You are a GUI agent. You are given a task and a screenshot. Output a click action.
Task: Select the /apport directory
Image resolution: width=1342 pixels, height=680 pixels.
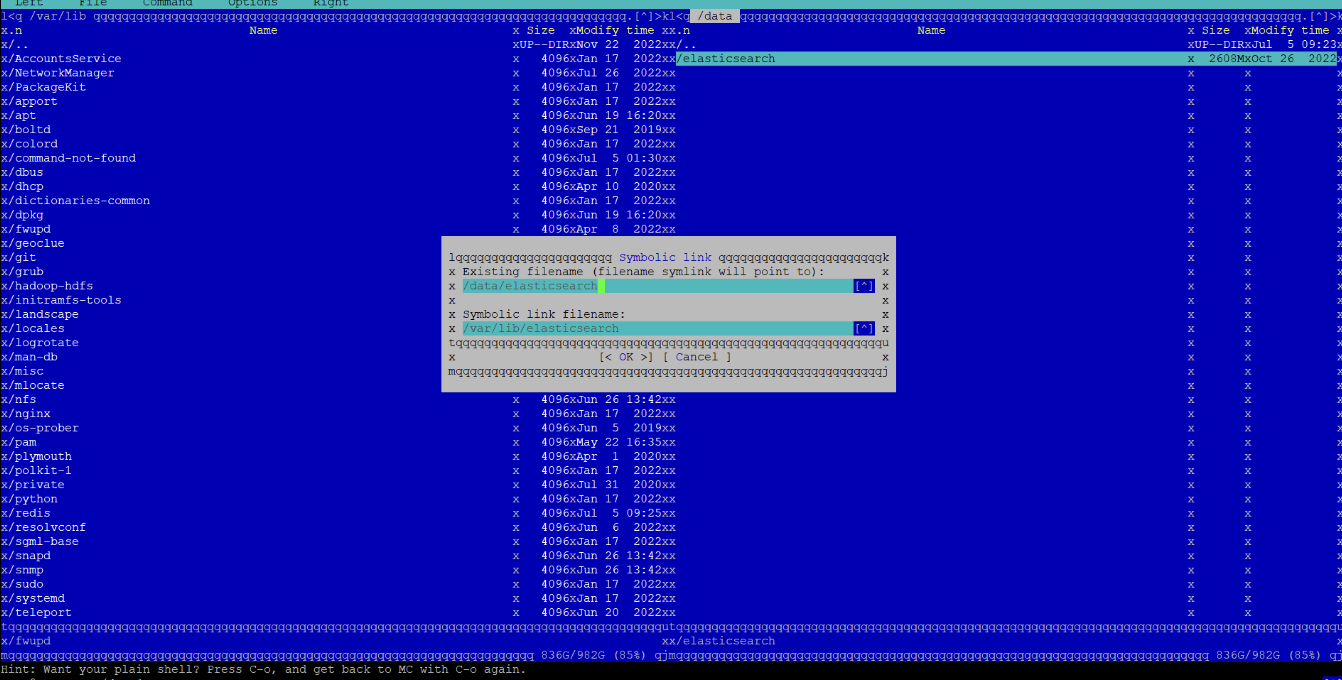pos(334,101)
